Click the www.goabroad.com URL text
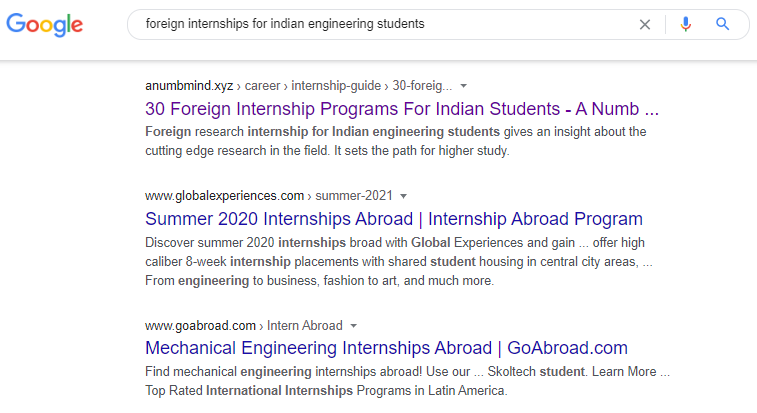Screen dimensions: 757x413 point(201,326)
